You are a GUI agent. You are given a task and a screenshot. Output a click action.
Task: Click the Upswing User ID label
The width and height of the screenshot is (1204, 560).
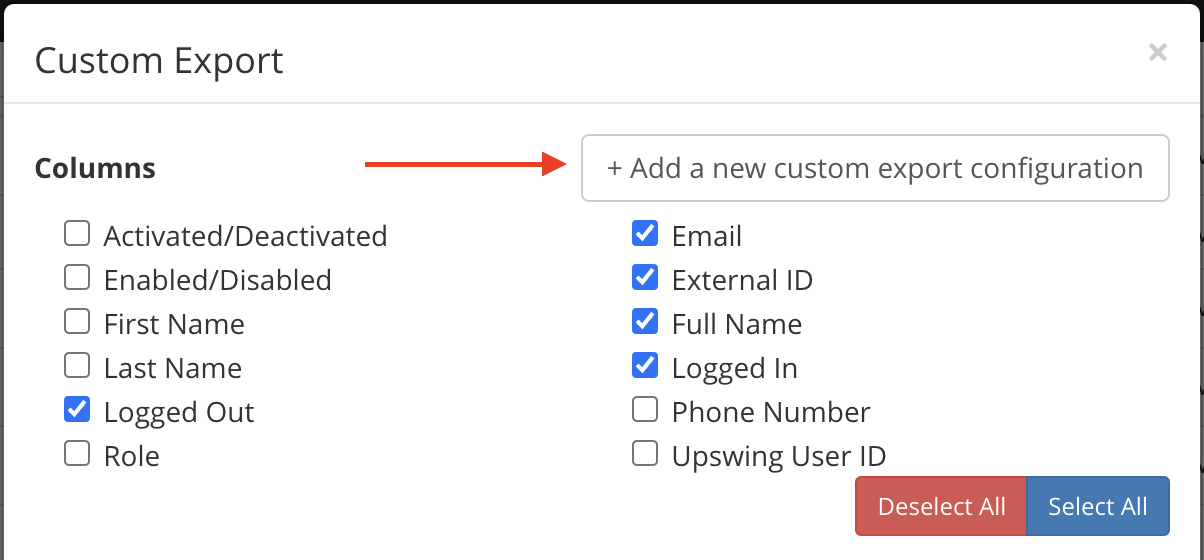pyautogui.click(x=779, y=457)
